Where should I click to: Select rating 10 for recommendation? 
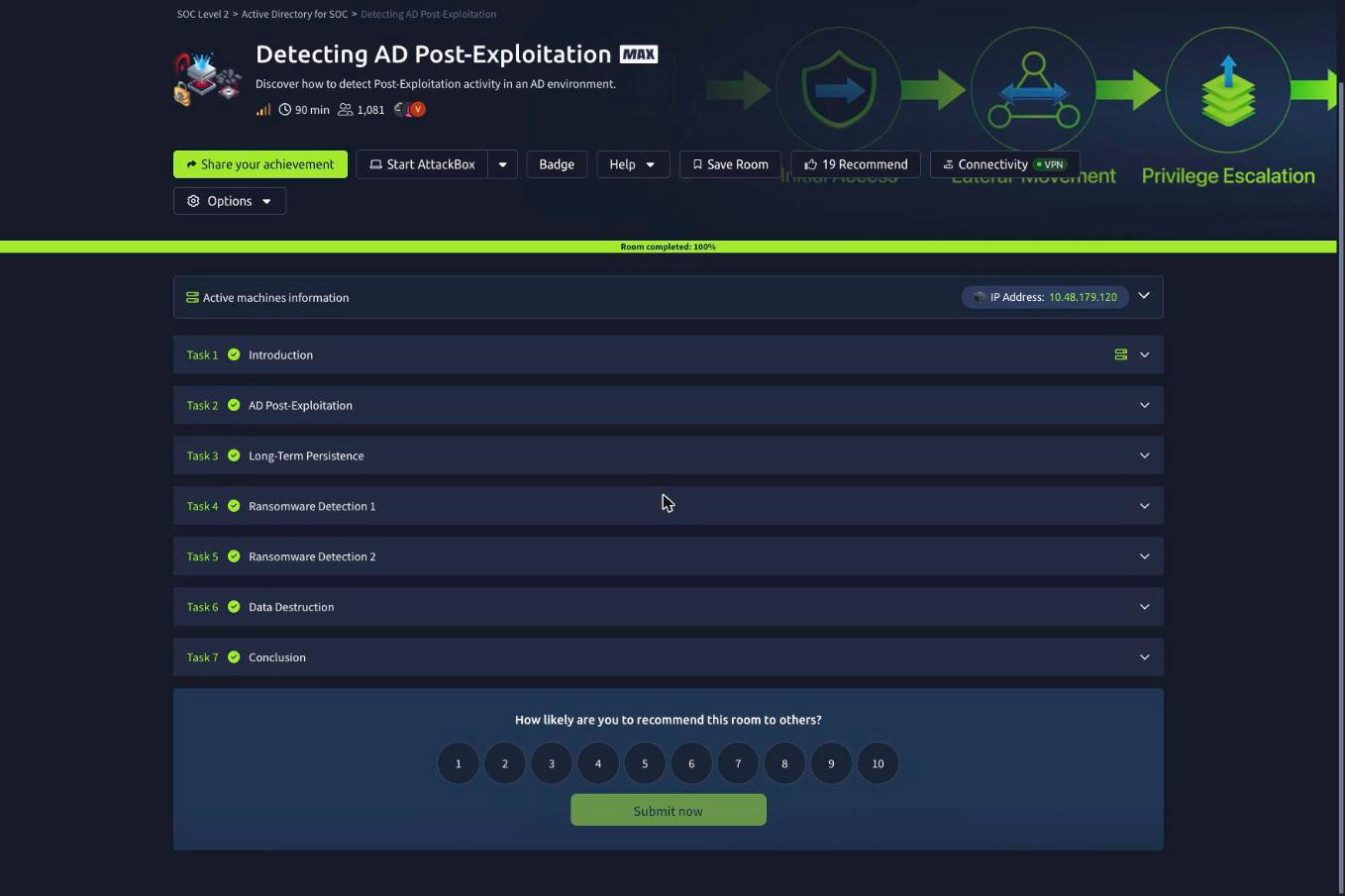[x=878, y=763]
